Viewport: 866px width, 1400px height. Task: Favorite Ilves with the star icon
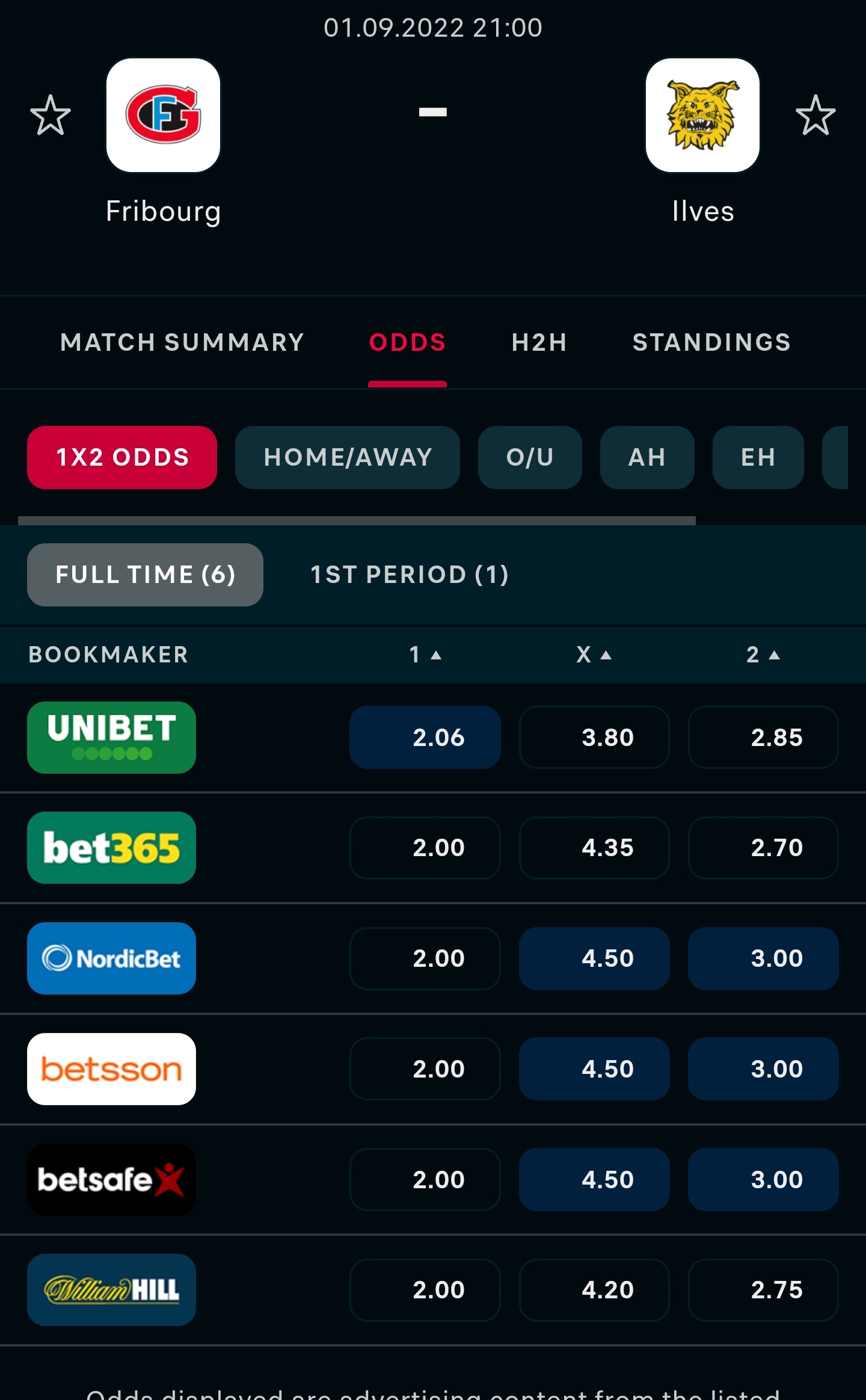pos(815,115)
